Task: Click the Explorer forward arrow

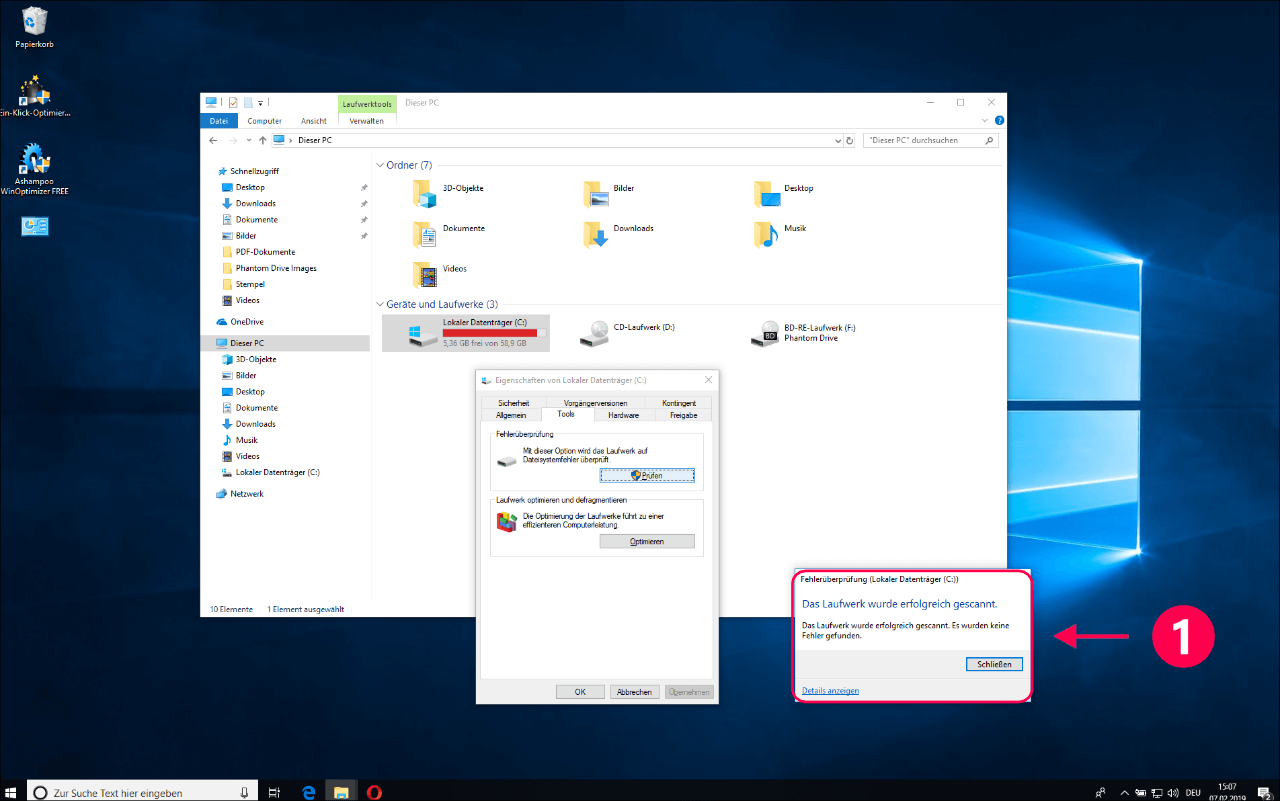Action: pos(232,140)
